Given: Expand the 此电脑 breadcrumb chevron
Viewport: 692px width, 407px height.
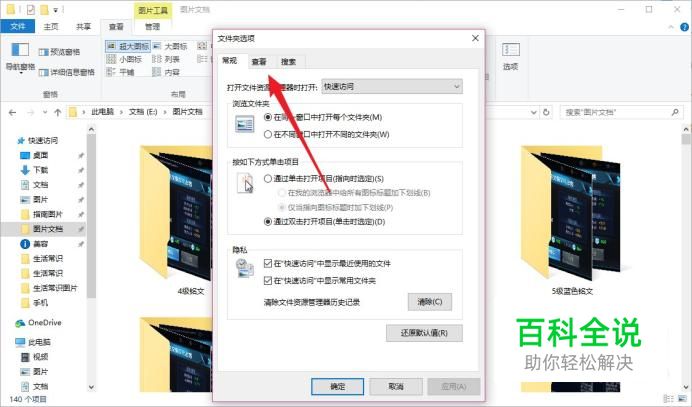Looking at the screenshot, I should (x=121, y=112).
